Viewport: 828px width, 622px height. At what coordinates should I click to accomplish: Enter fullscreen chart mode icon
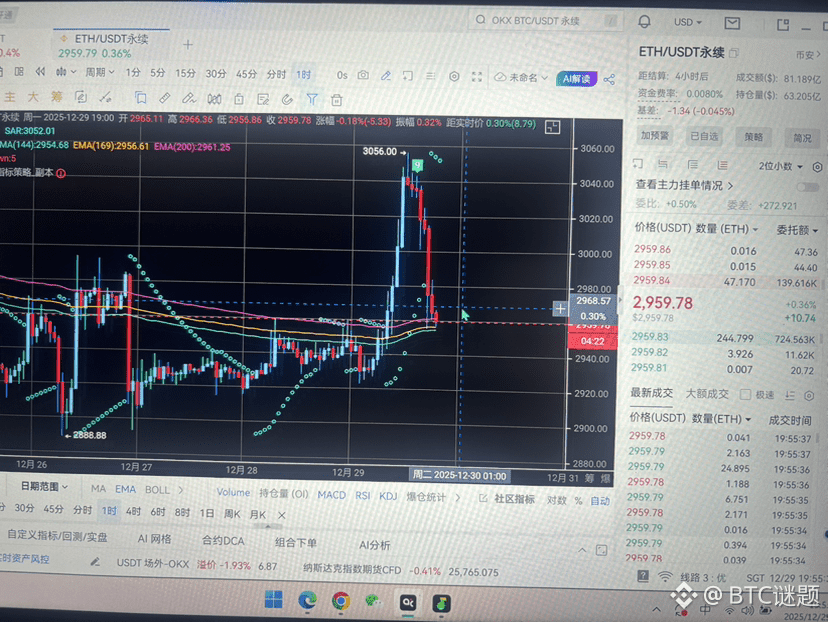[x=477, y=77]
